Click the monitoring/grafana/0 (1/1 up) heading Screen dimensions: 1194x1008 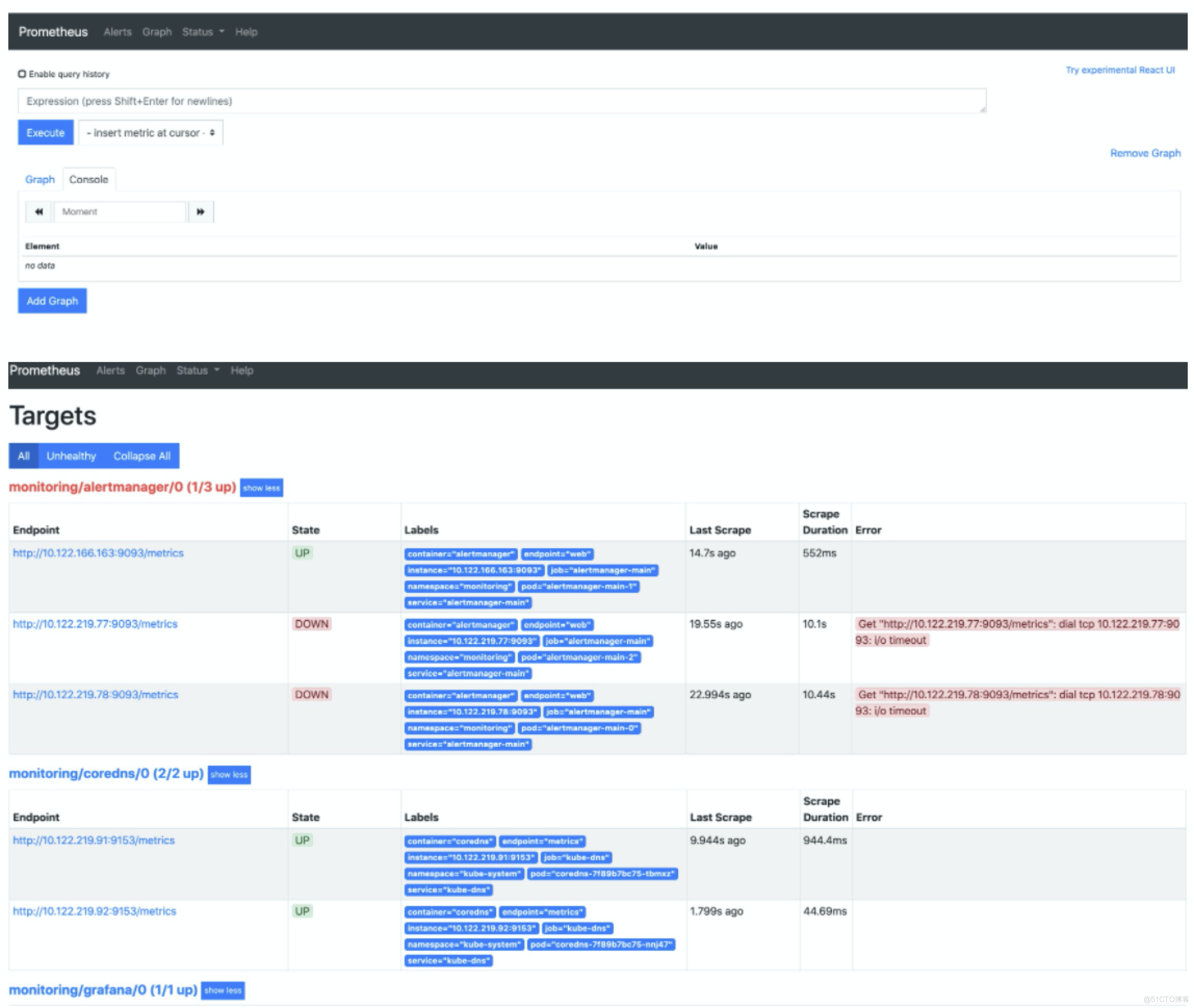pos(103,990)
